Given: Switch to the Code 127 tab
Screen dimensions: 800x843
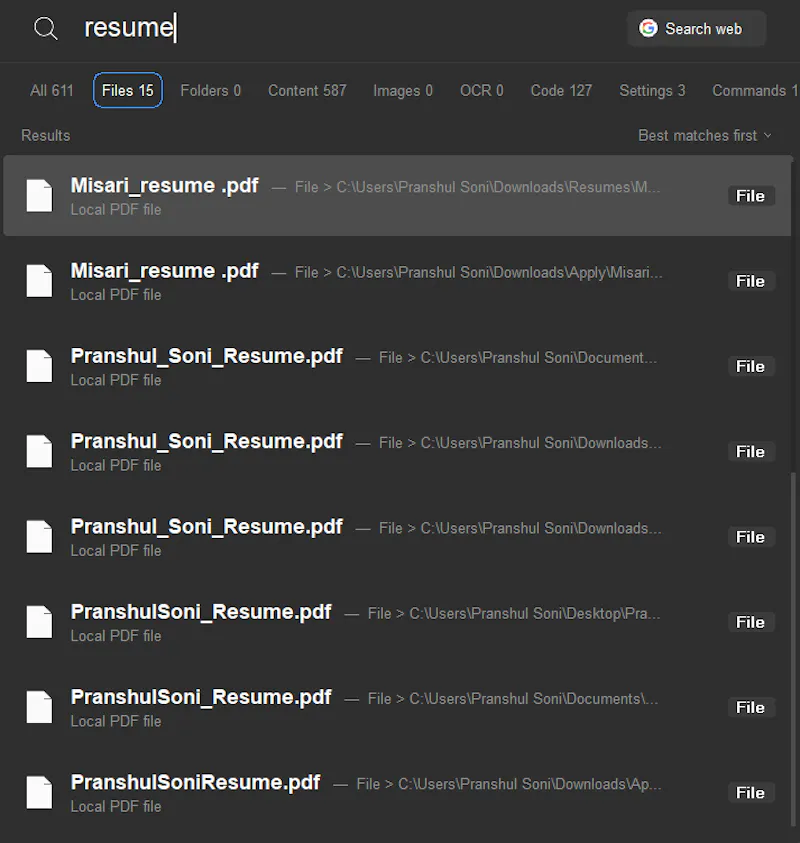Looking at the screenshot, I should pyautogui.click(x=561, y=90).
